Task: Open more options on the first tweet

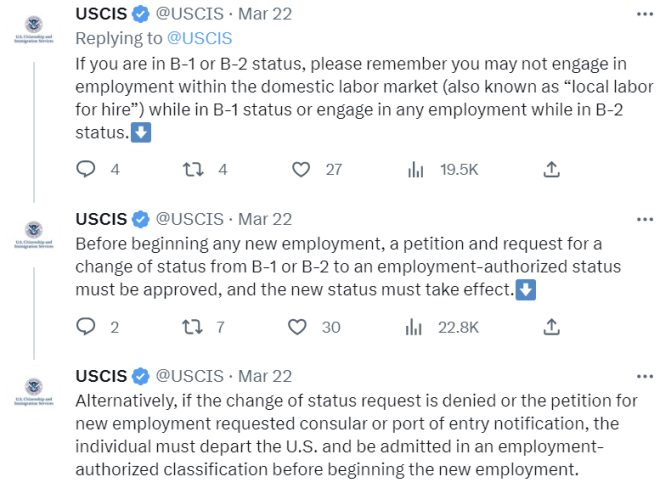Action: [x=645, y=14]
